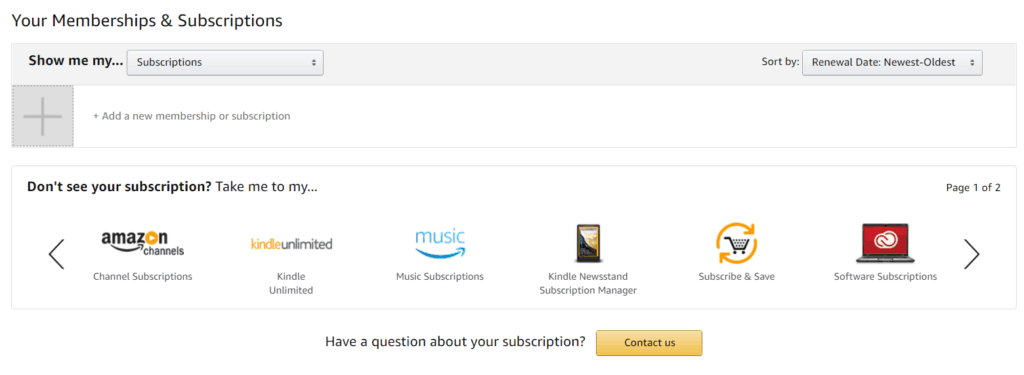Open Kindle Newsstand Subscription Manager link

(588, 284)
